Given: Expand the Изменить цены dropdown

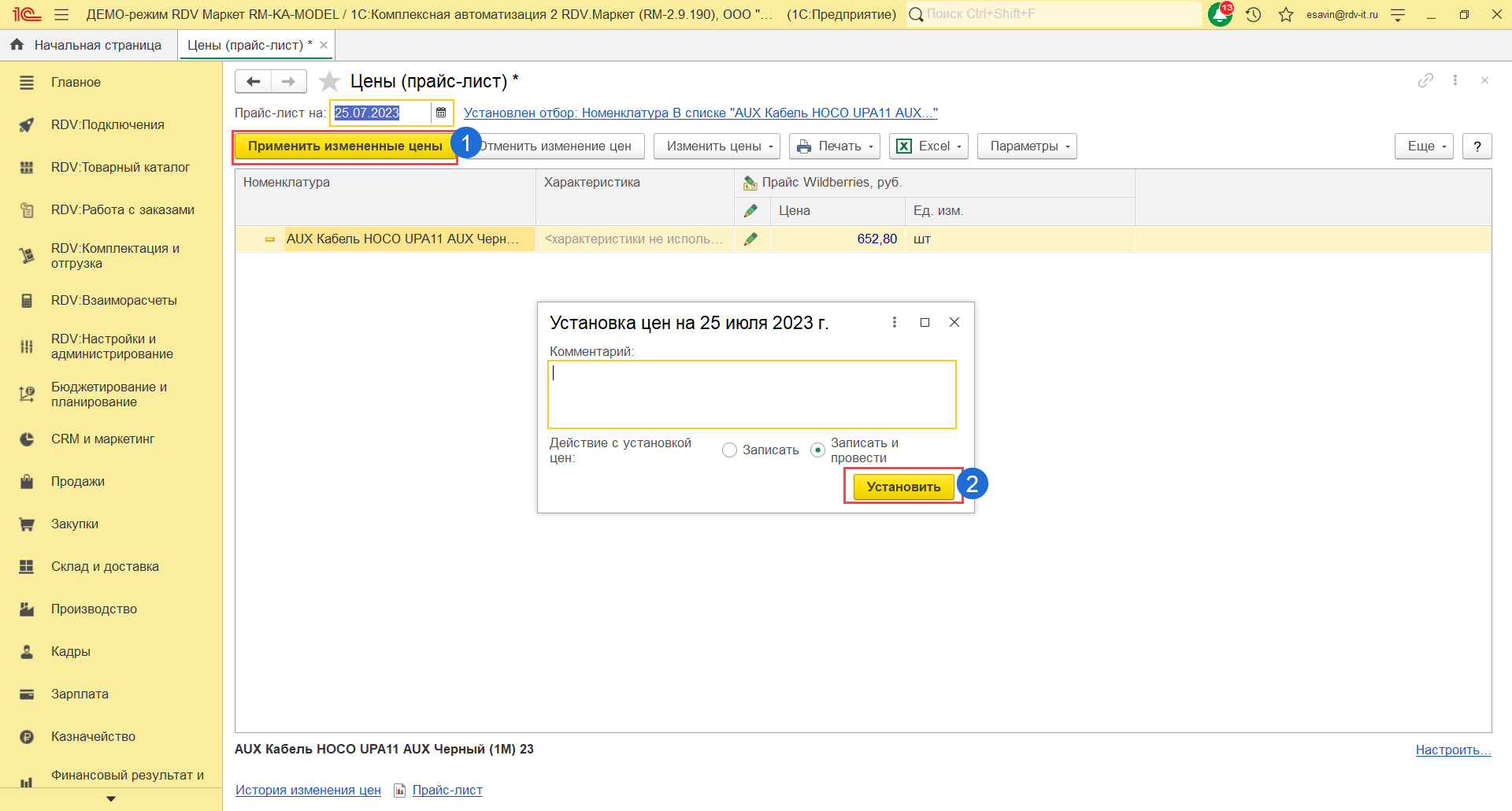Looking at the screenshot, I should (x=717, y=146).
